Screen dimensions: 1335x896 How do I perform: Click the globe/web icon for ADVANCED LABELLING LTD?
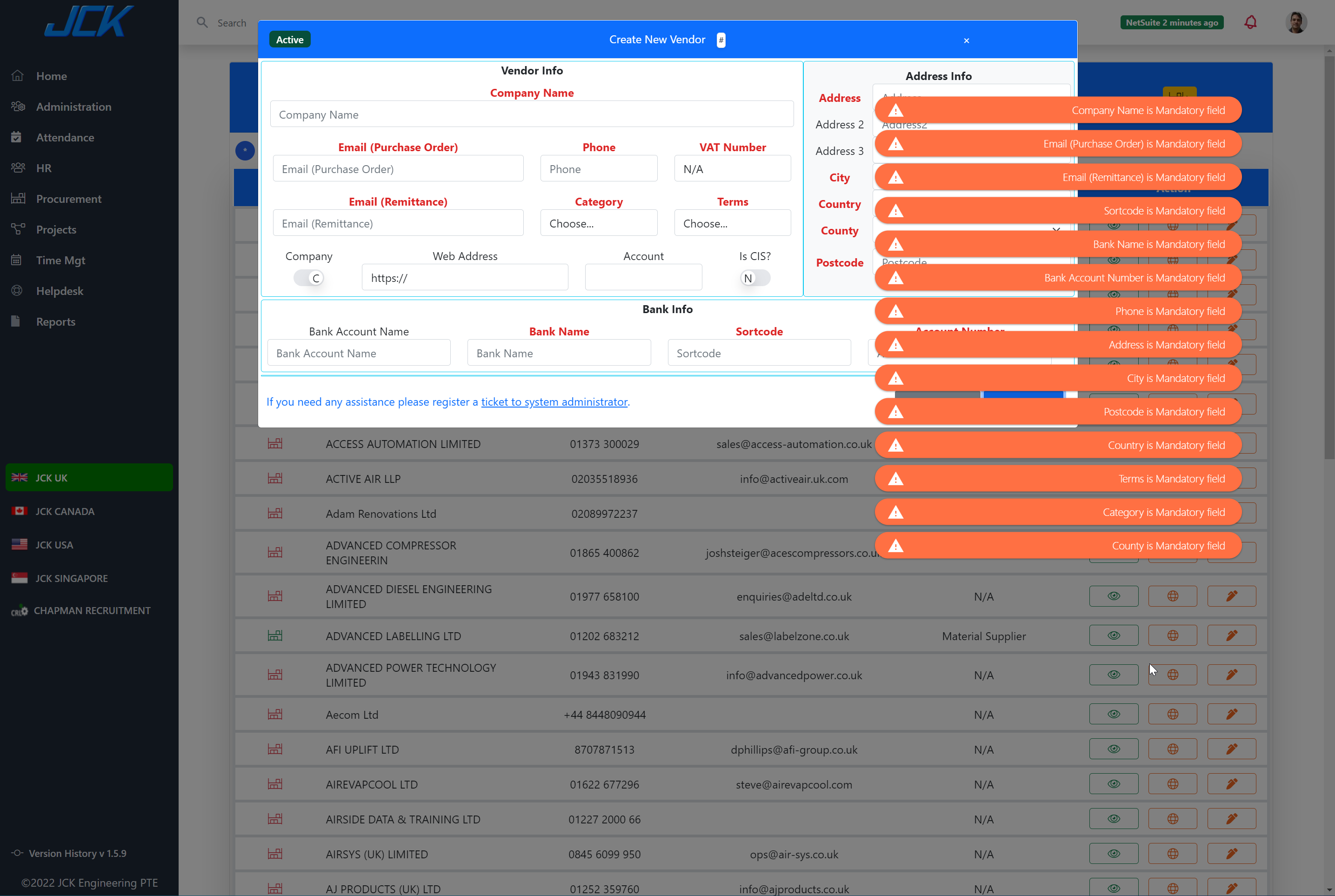[x=1173, y=635]
